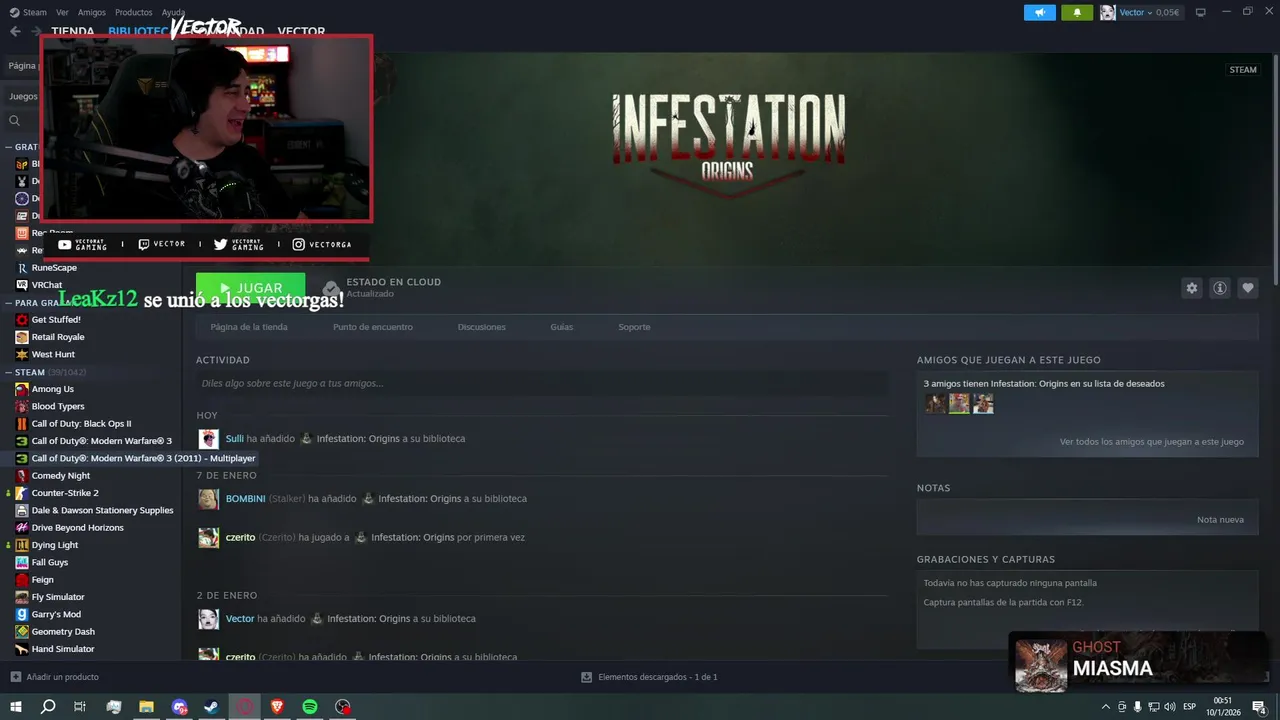Open the Discusiones tab
The height and width of the screenshot is (720, 1280).
coord(482,327)
